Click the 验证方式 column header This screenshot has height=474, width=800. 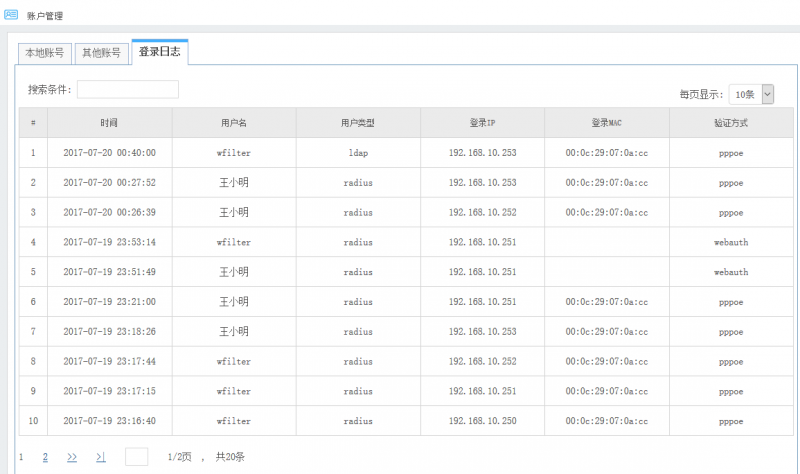click(x=731, y=123)
